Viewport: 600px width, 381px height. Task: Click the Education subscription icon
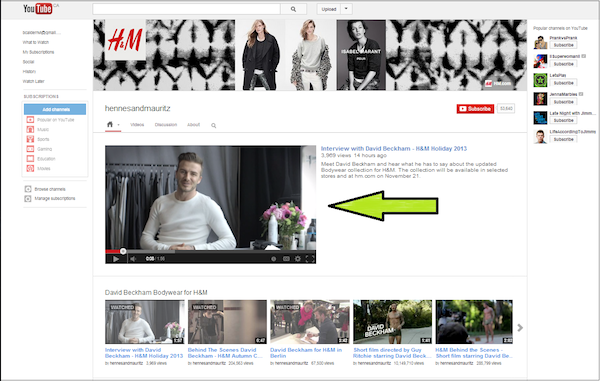point(30,158)
